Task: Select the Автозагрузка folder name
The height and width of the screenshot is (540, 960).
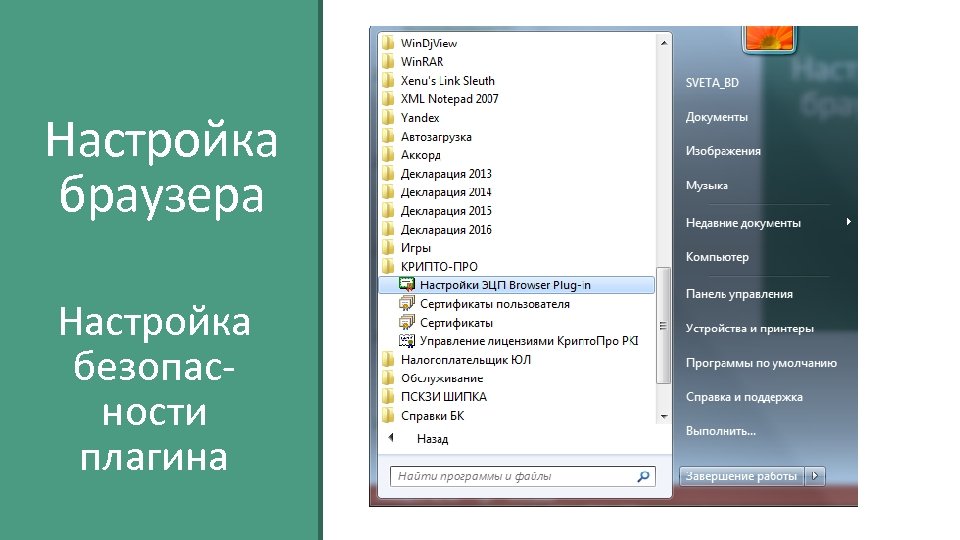Action: [436, 137]
